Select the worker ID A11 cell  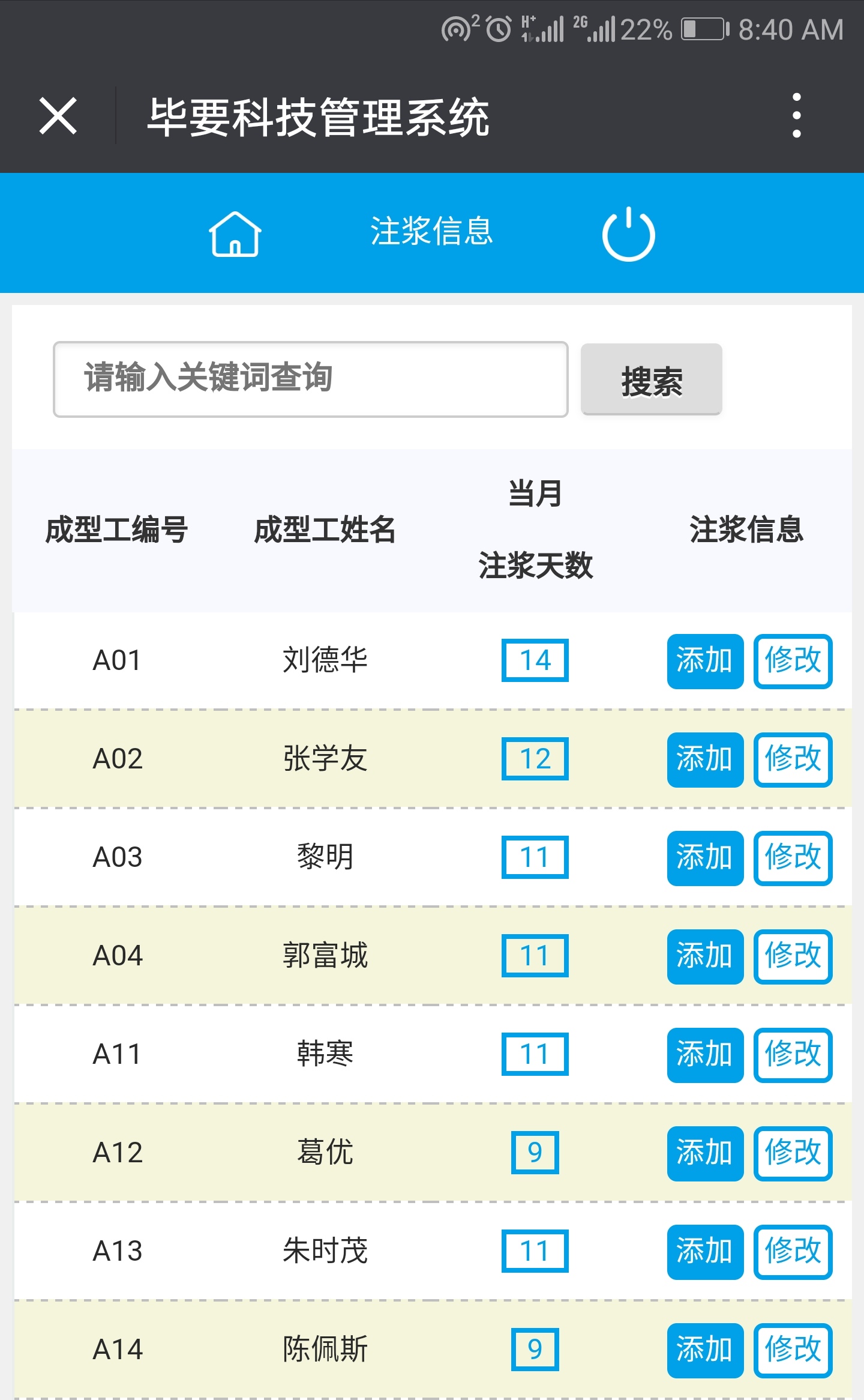[117, 1054]
